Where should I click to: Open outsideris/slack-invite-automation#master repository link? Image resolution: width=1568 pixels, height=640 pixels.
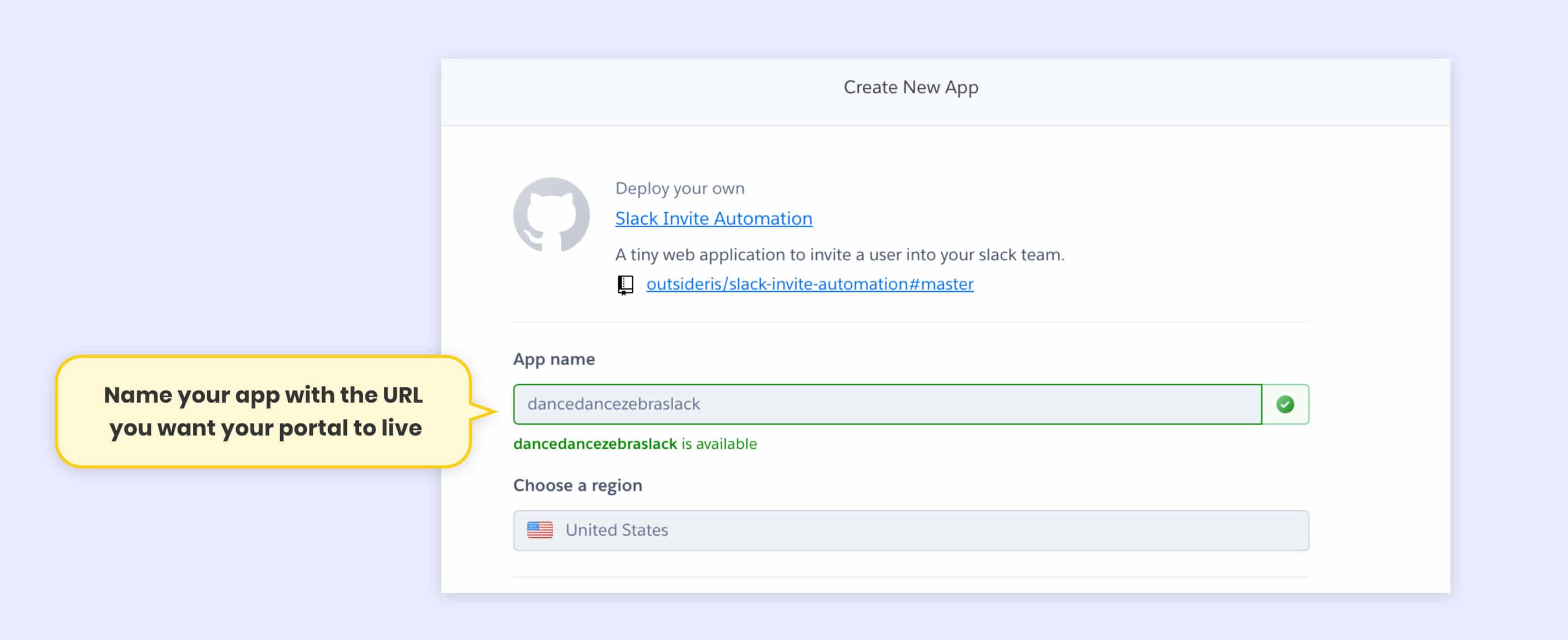[810, 284]
